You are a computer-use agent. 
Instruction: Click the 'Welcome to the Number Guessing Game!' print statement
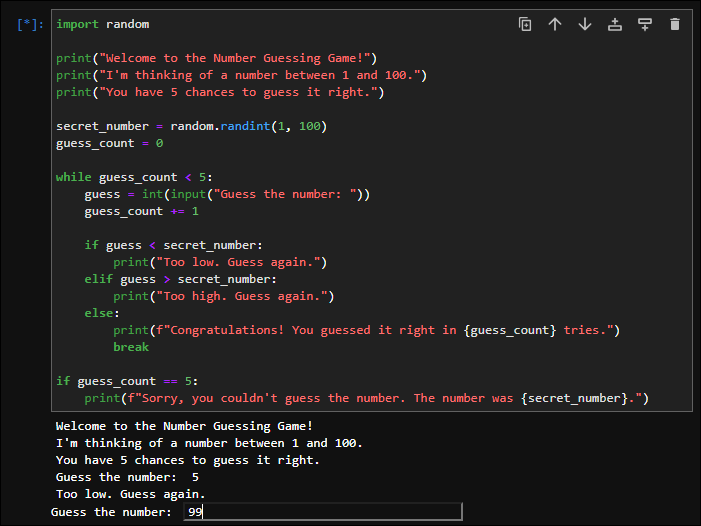pos(216,59)
